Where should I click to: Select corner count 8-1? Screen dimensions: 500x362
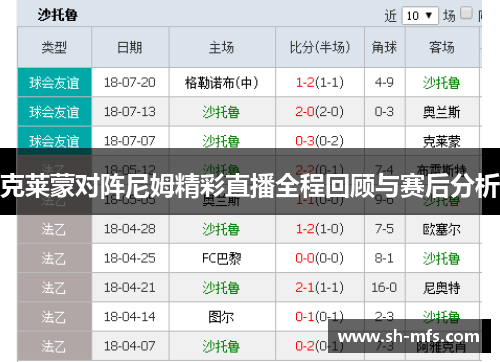point(384,258)
